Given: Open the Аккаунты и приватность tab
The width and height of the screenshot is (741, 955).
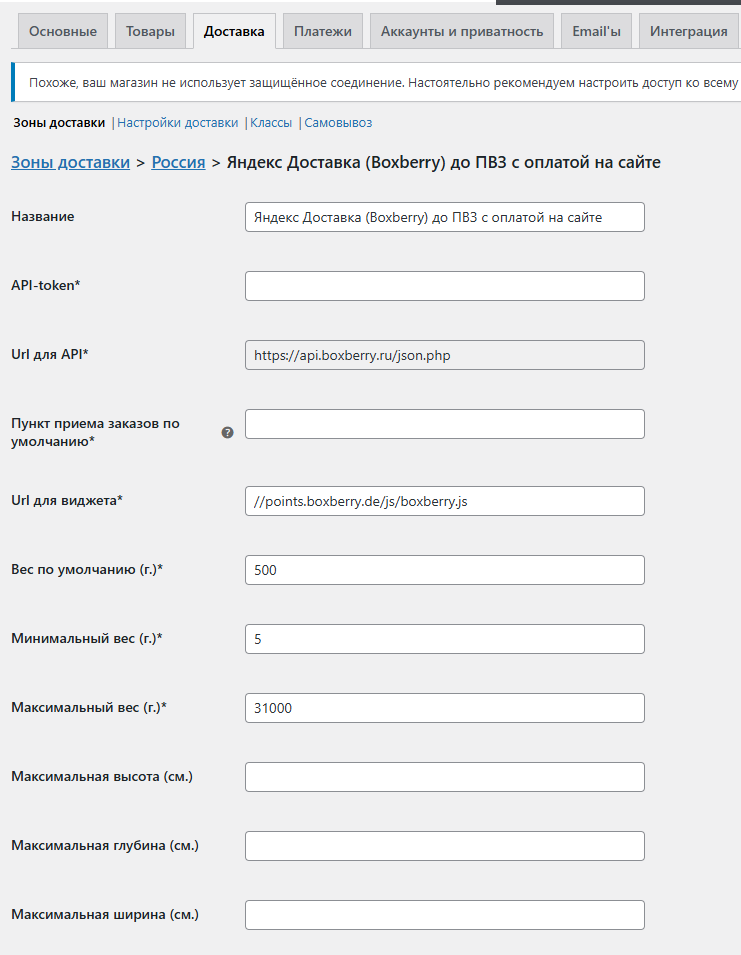Looking at the screenshot, I should (462, 31).
